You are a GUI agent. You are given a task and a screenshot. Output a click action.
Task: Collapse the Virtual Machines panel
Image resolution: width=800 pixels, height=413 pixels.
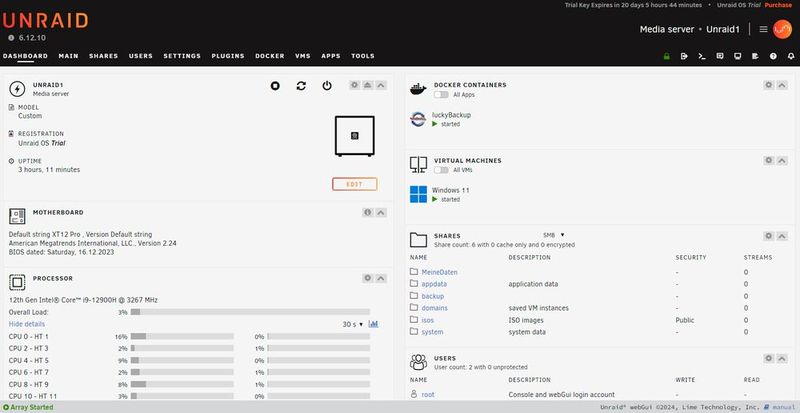coord(782,160)
